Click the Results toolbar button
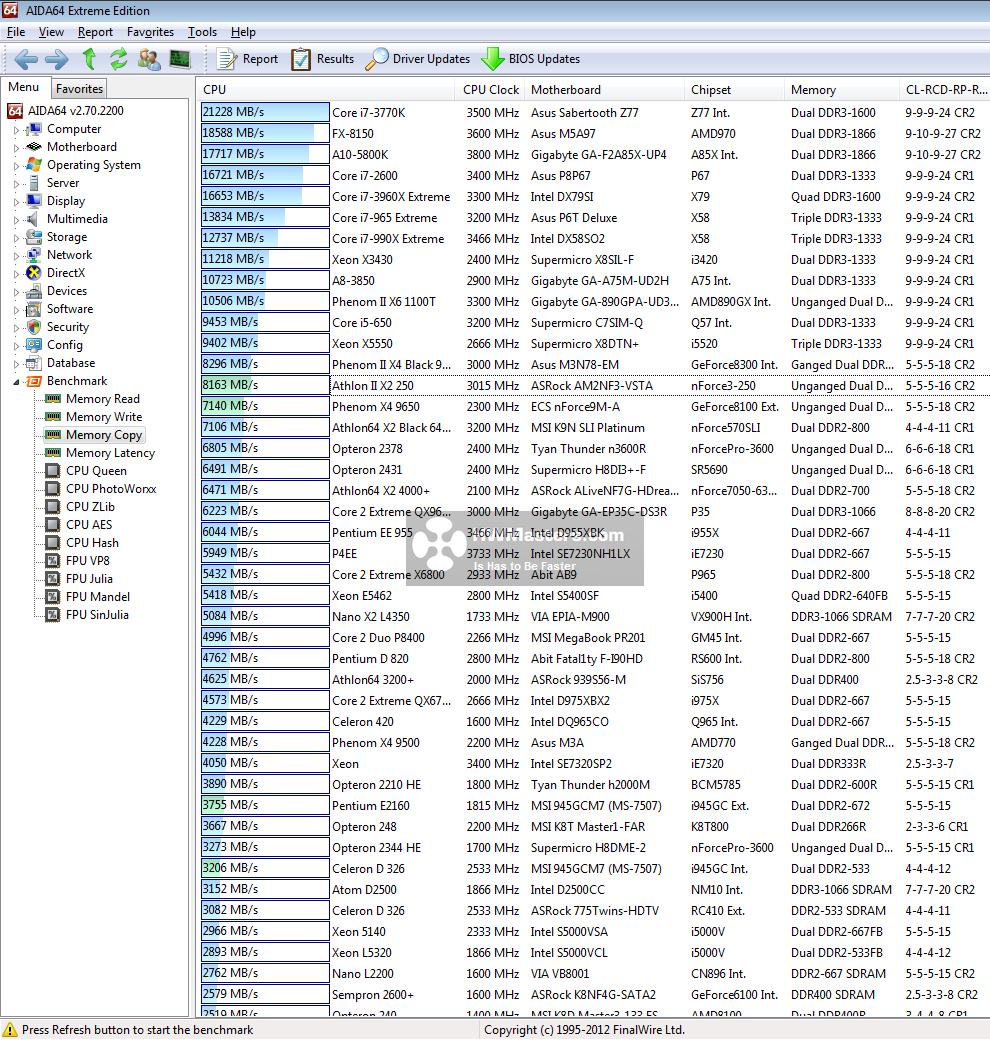This screenshot has width=990, height=1040. [322, 59]
